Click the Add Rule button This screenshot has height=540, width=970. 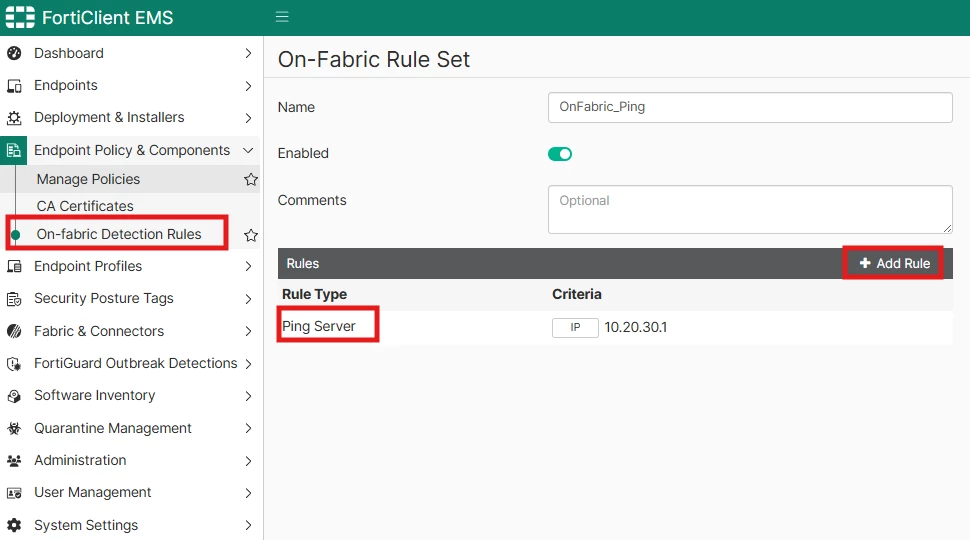895,264
